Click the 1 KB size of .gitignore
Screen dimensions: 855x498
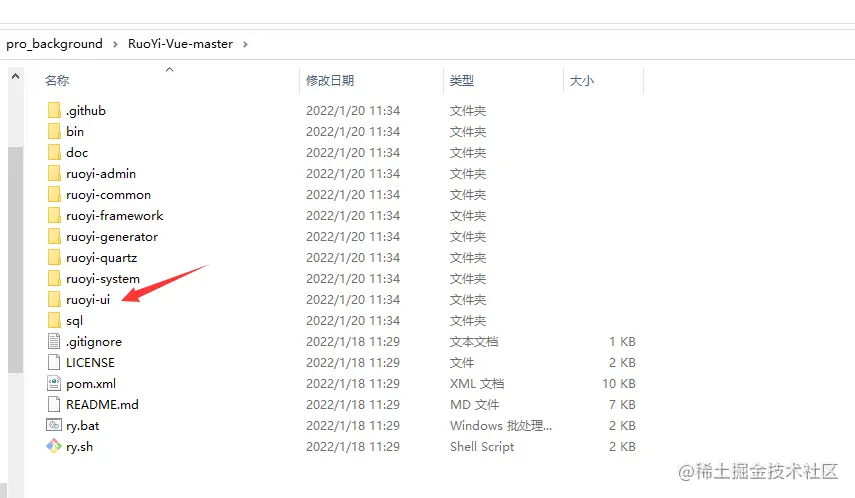[x=622, y=341]
